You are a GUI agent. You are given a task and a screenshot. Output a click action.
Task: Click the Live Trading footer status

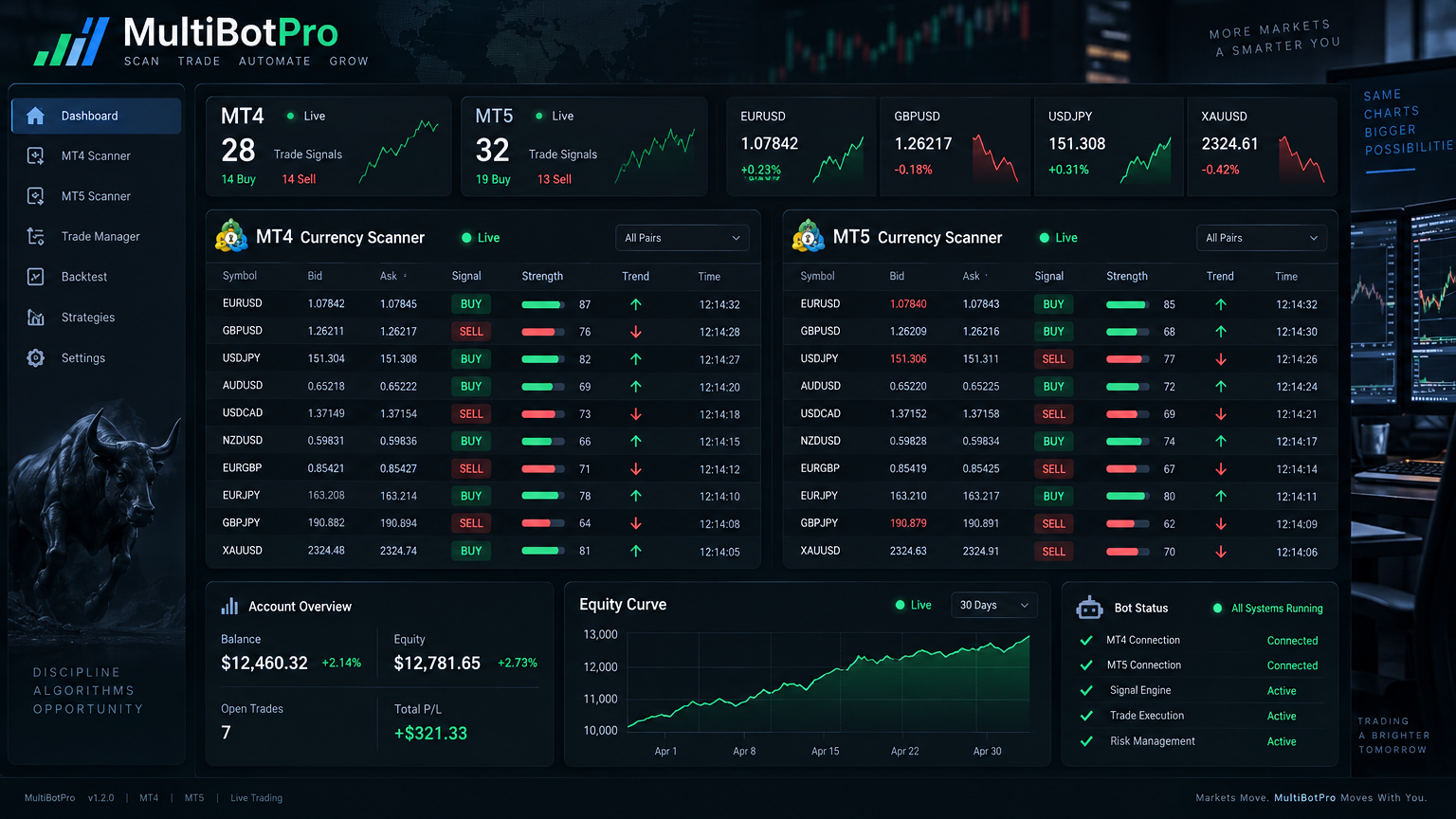(x=256, y=798)
